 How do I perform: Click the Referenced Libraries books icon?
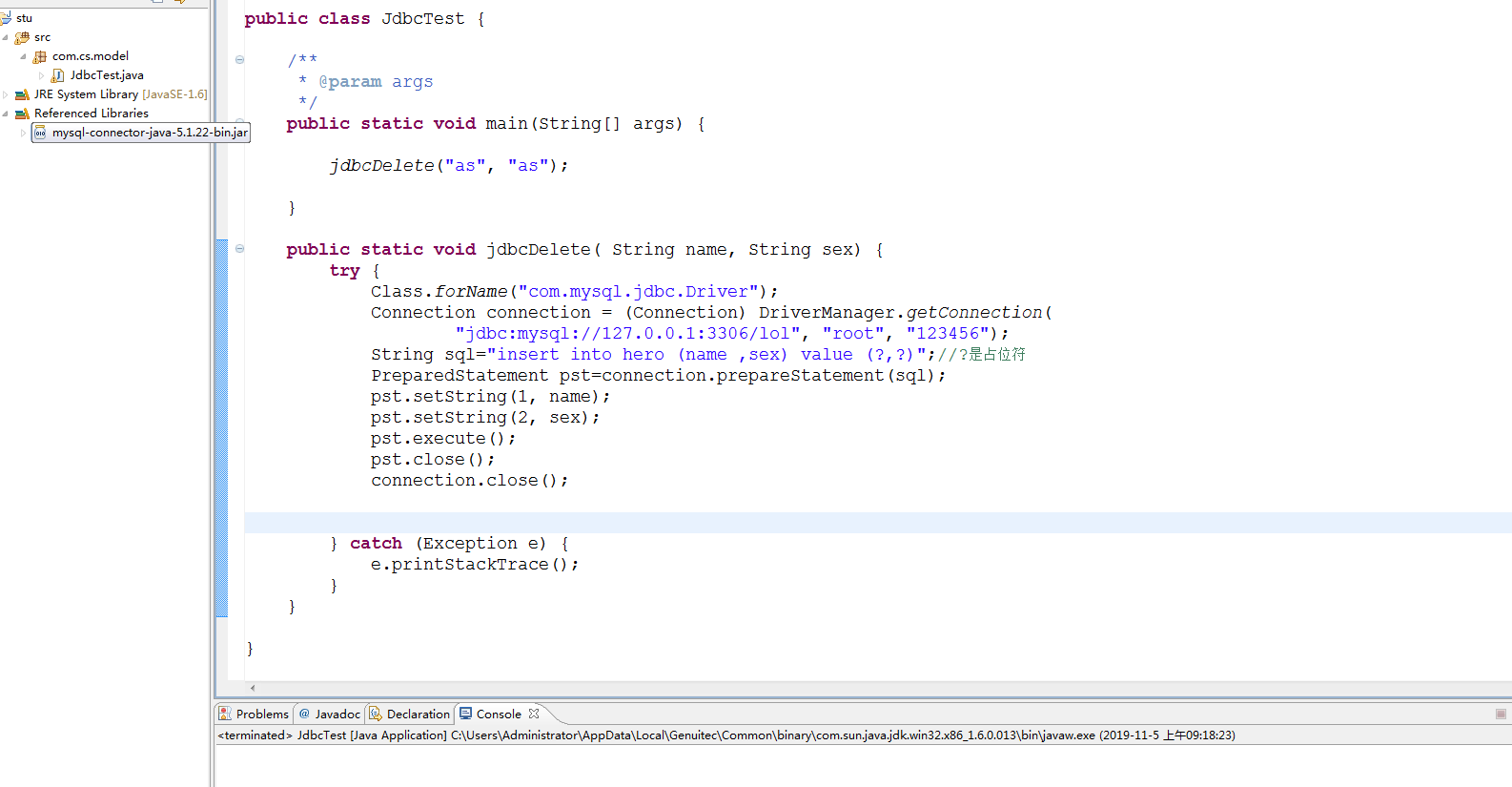point(22,114)
